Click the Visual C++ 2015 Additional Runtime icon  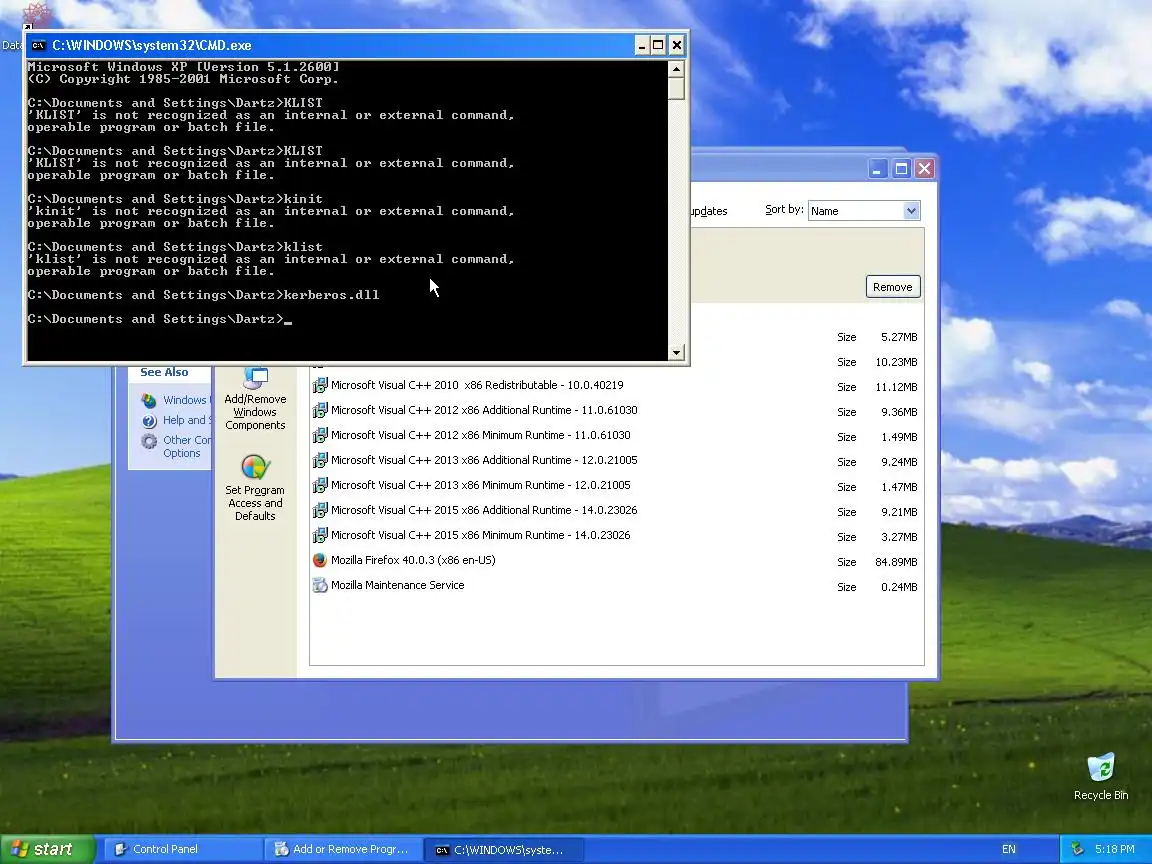point(320,511)
